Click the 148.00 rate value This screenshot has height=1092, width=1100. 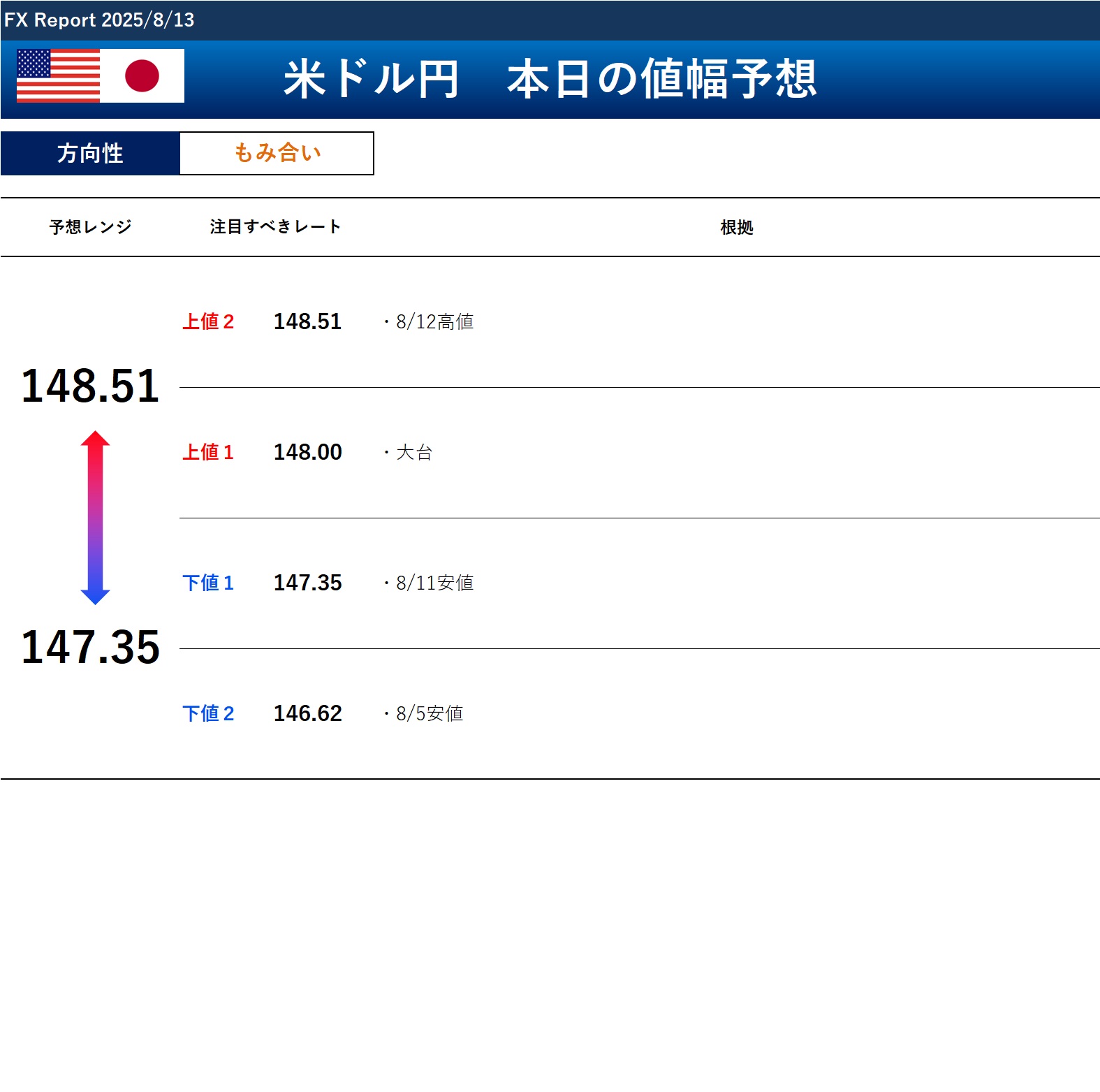click(307, 452)
